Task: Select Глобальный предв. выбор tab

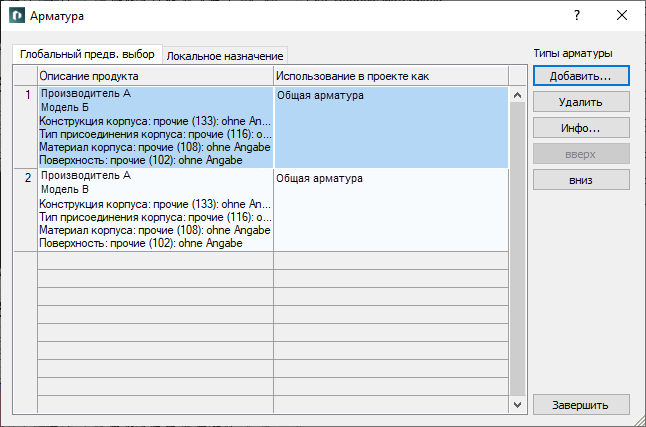Action: pos(87,54)
